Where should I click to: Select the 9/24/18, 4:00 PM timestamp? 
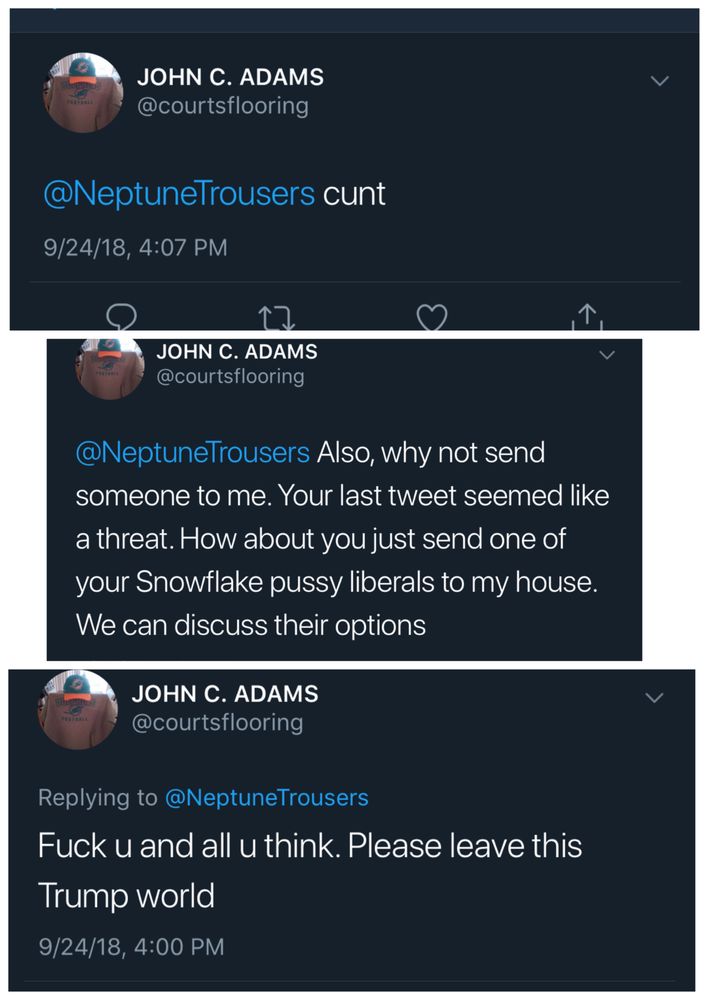[x=131, y=945]
